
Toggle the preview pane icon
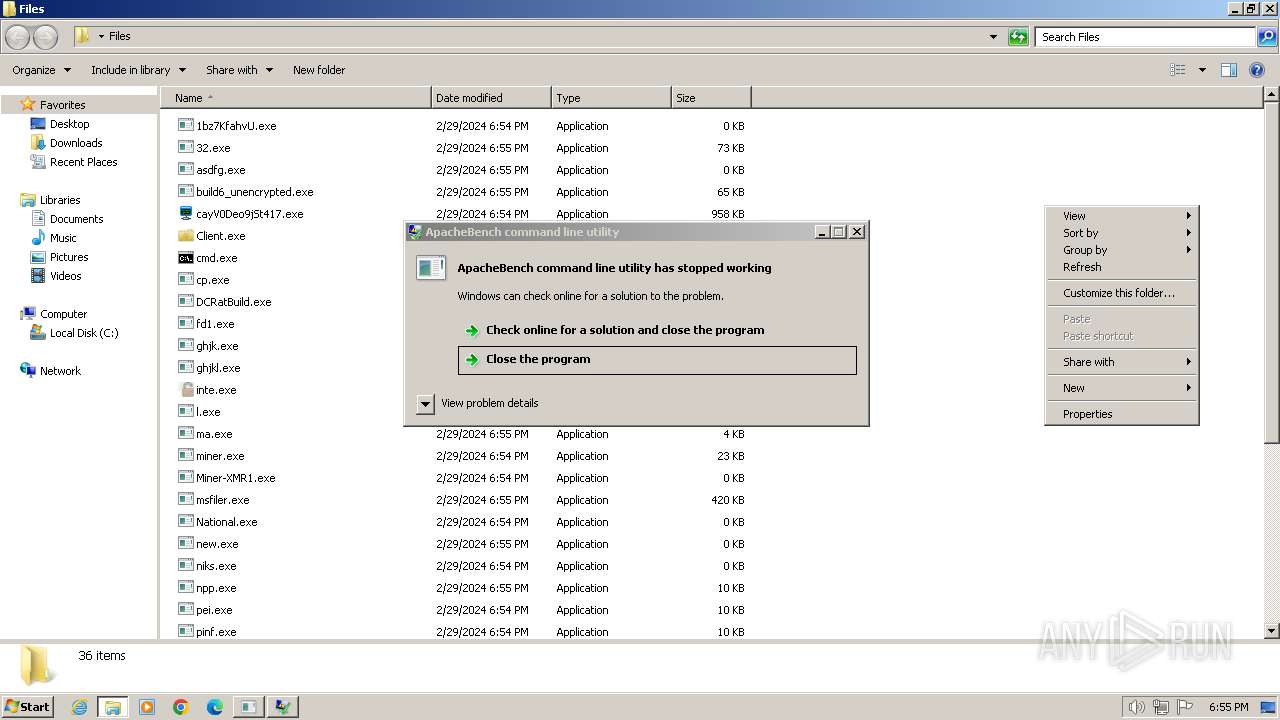point(1229,70)
